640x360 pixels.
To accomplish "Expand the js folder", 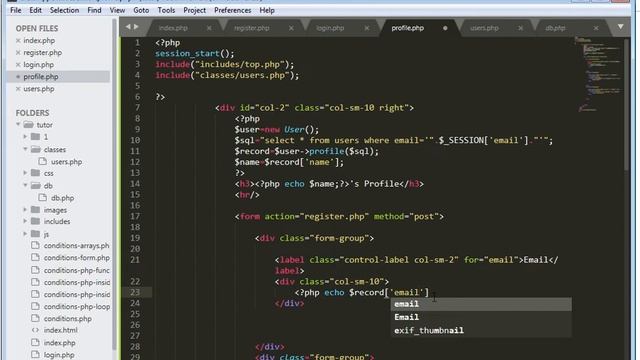I will pos(25,234).
